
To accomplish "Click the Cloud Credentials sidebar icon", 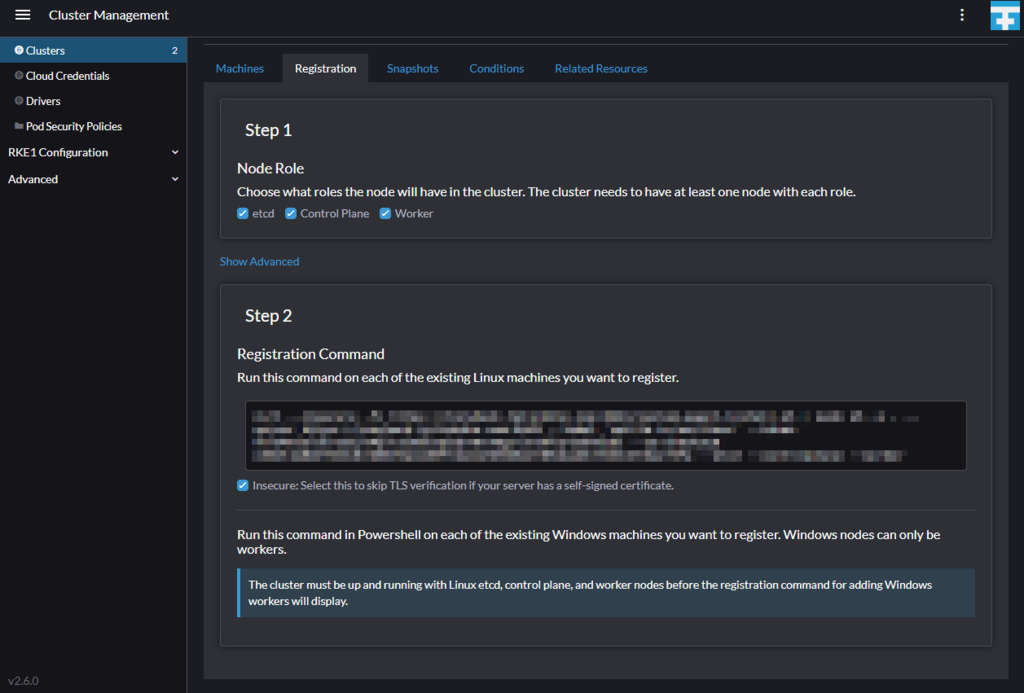I will [19, 76].
